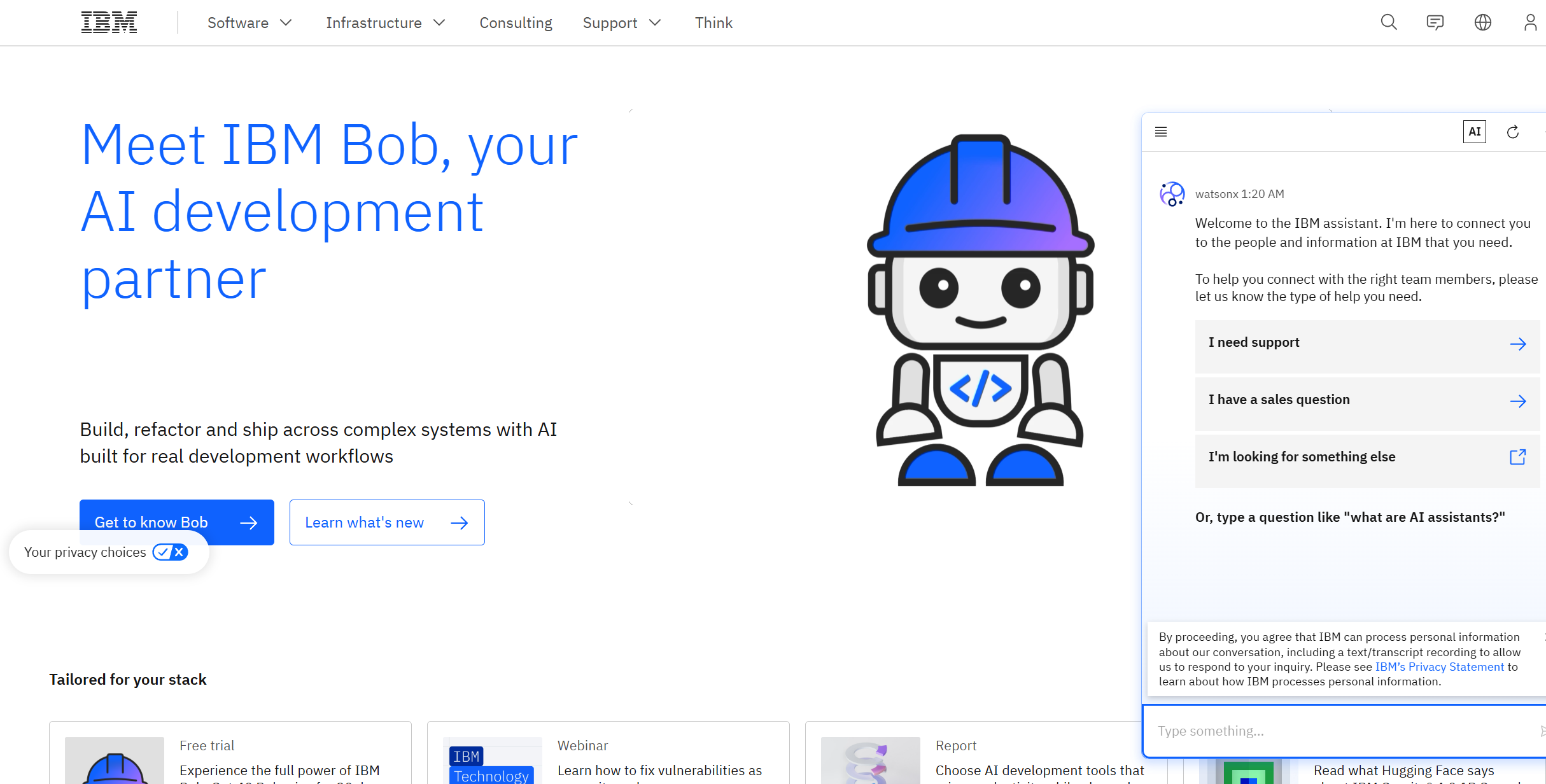The image size is (1546, 784).
Task: Click the Read what Hugging Face says text
Action: tap(1404, 771)
